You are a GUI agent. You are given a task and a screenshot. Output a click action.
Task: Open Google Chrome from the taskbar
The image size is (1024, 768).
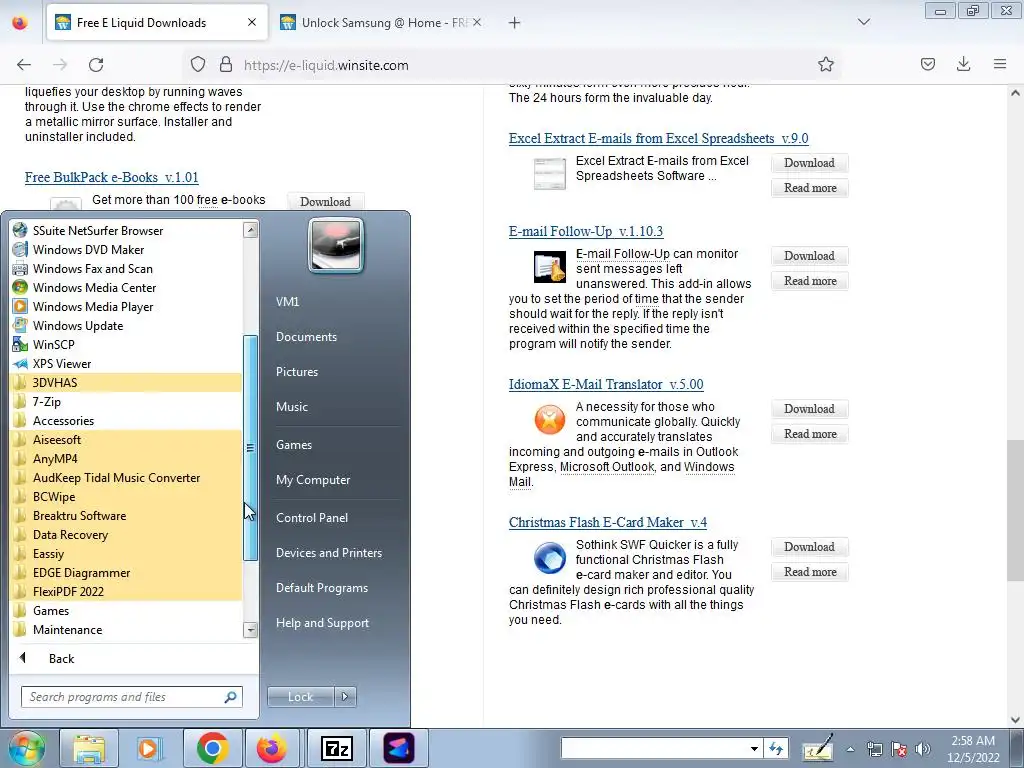click(x=212, y=748)
